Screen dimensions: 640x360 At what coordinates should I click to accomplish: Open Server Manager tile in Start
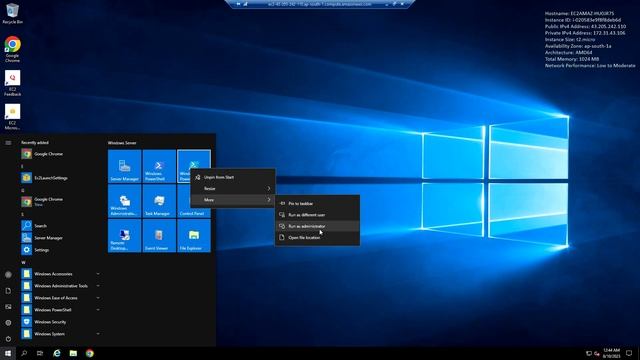point(124,166)
